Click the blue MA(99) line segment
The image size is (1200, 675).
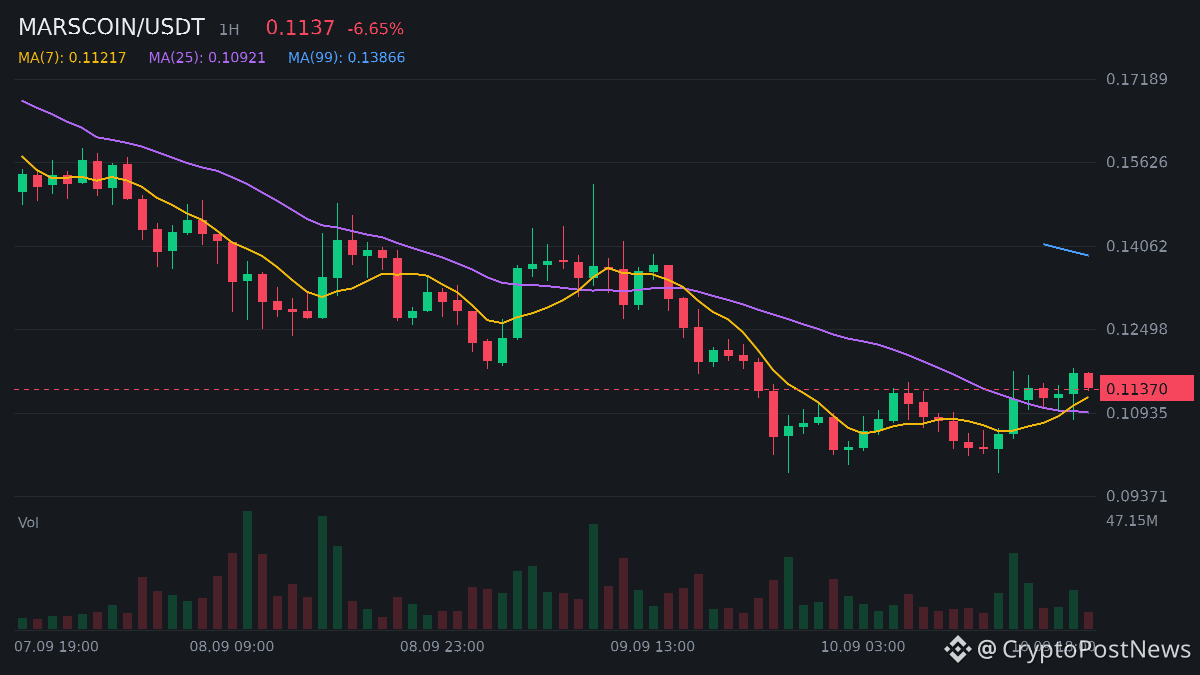[x=1066, y=250]
